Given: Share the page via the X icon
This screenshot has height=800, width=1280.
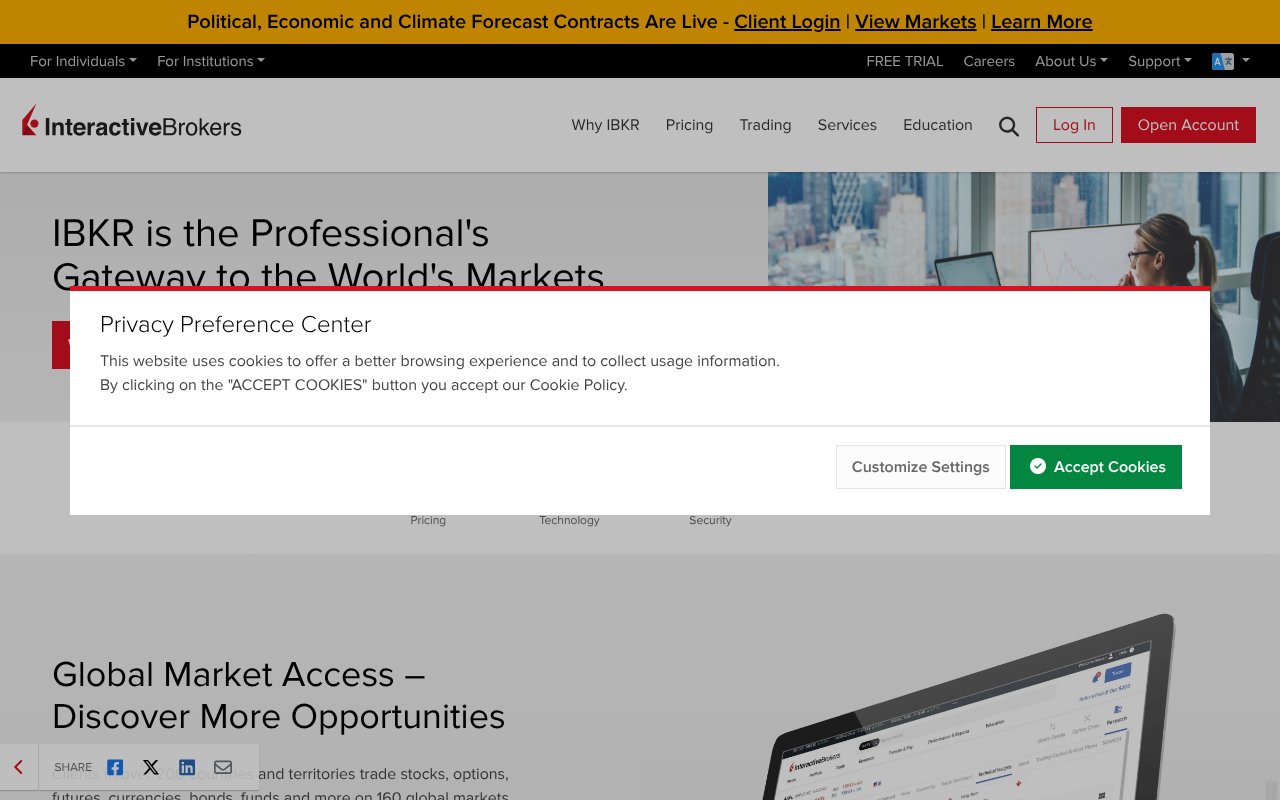Looking at the screenshot, I should click(151, 767).
